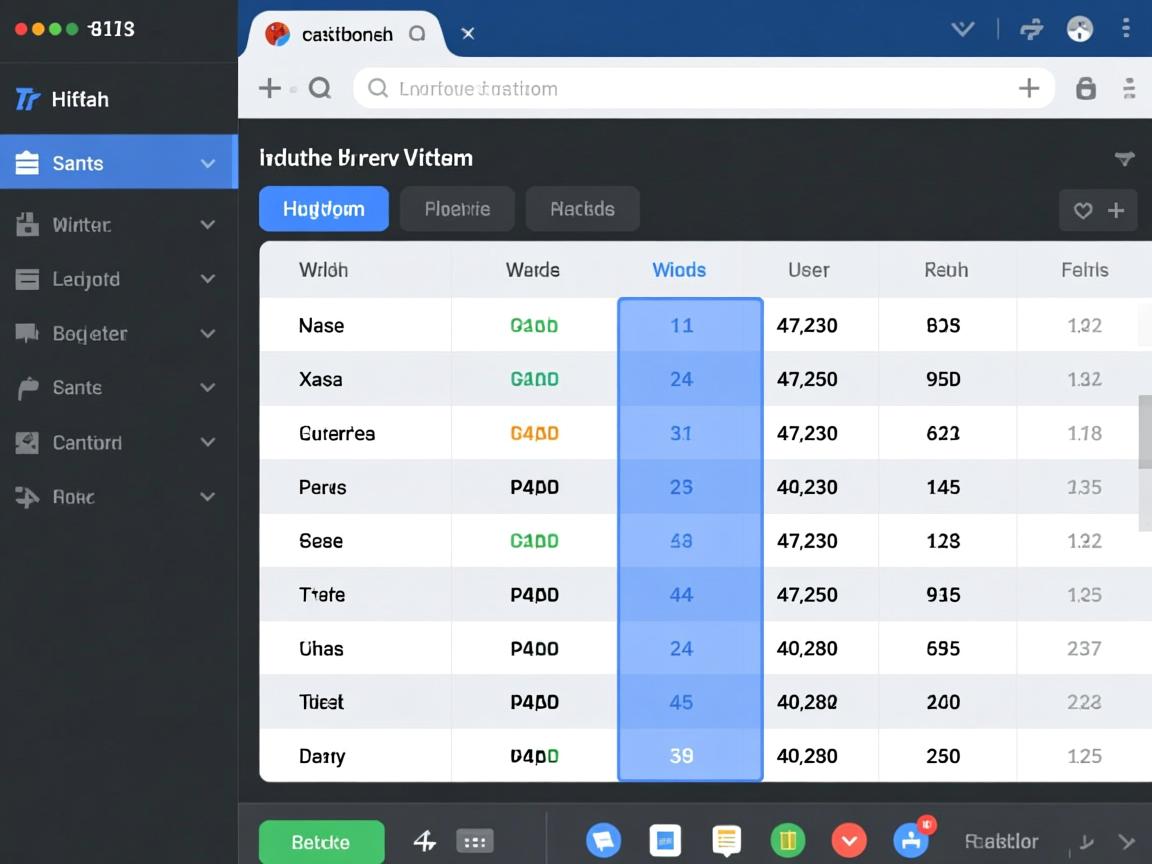Expand the Ledjotd sidebar chevron
This screenshot has height=864, width=1152.
pos(208,279)
